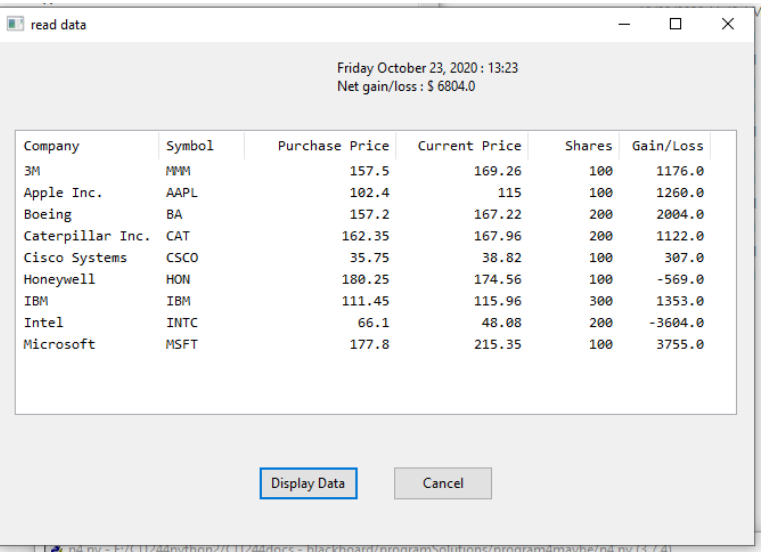Click the MMM symbol cell
763x552 pixels.
tap(178, 171)
